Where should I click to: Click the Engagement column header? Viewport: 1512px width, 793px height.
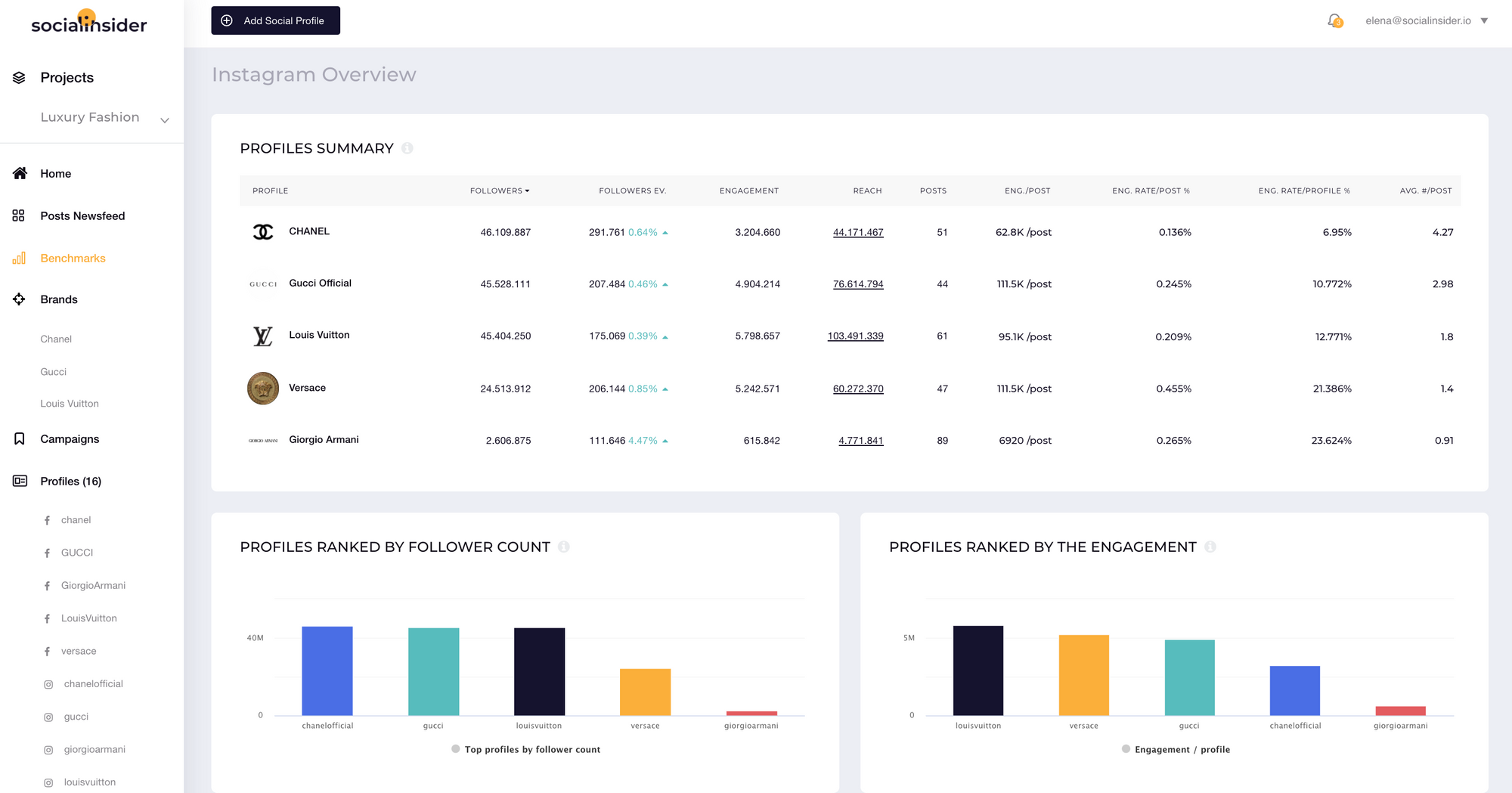point(748,191)
